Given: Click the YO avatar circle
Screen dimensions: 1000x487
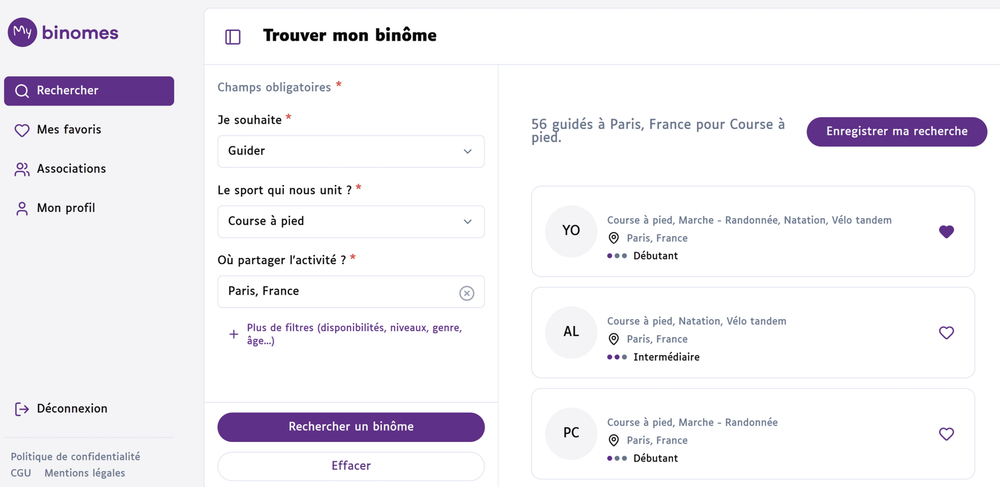Looking at the screenshot, I should [571, 231].
